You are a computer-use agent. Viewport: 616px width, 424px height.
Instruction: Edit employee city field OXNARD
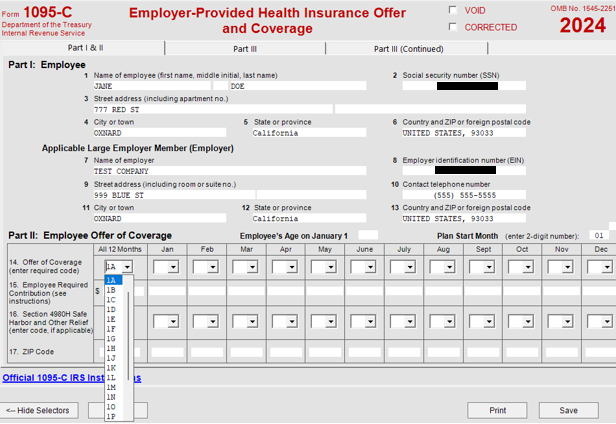160,133
